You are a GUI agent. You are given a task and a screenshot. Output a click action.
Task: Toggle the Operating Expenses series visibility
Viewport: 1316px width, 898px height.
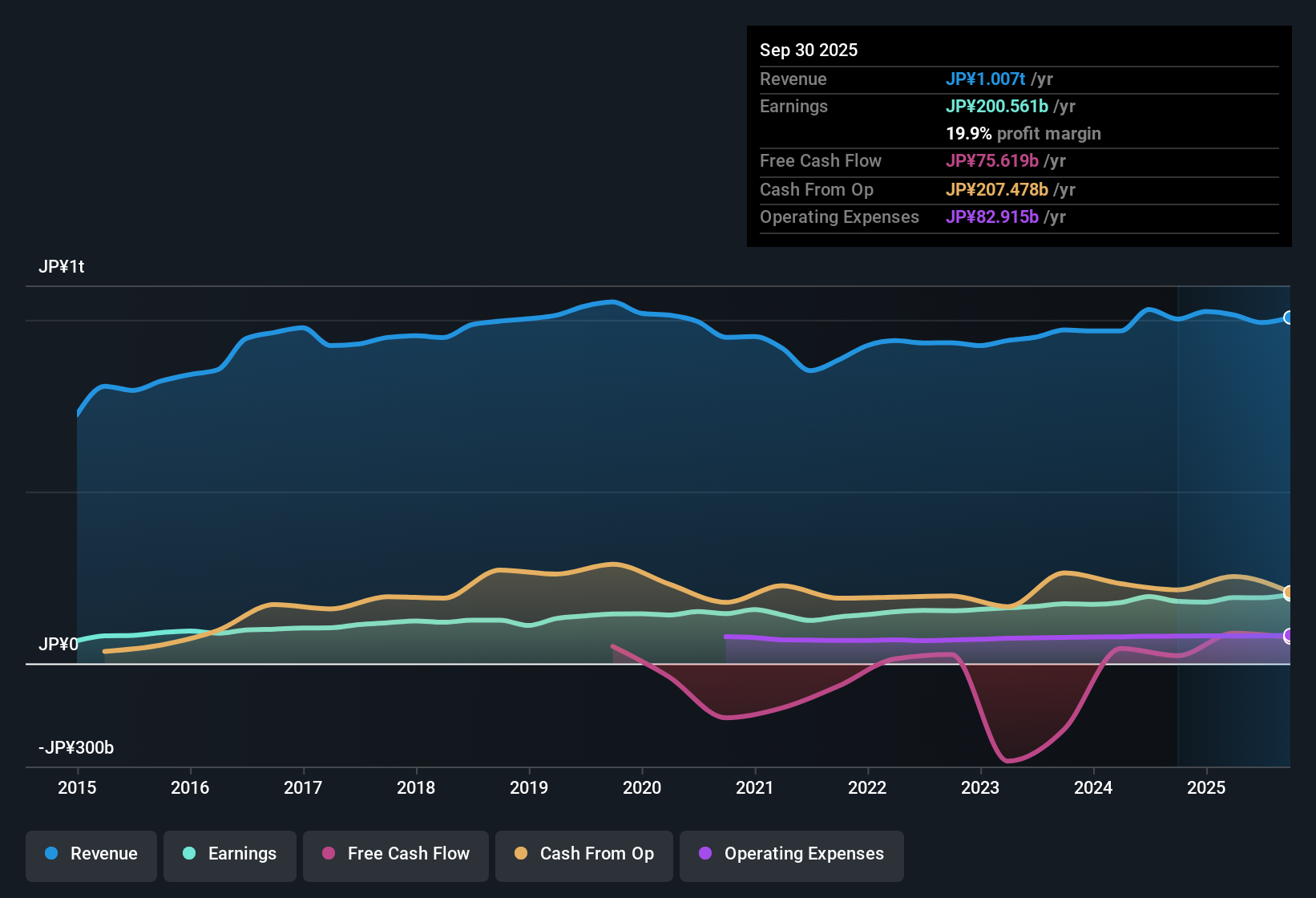coord(791,854)
